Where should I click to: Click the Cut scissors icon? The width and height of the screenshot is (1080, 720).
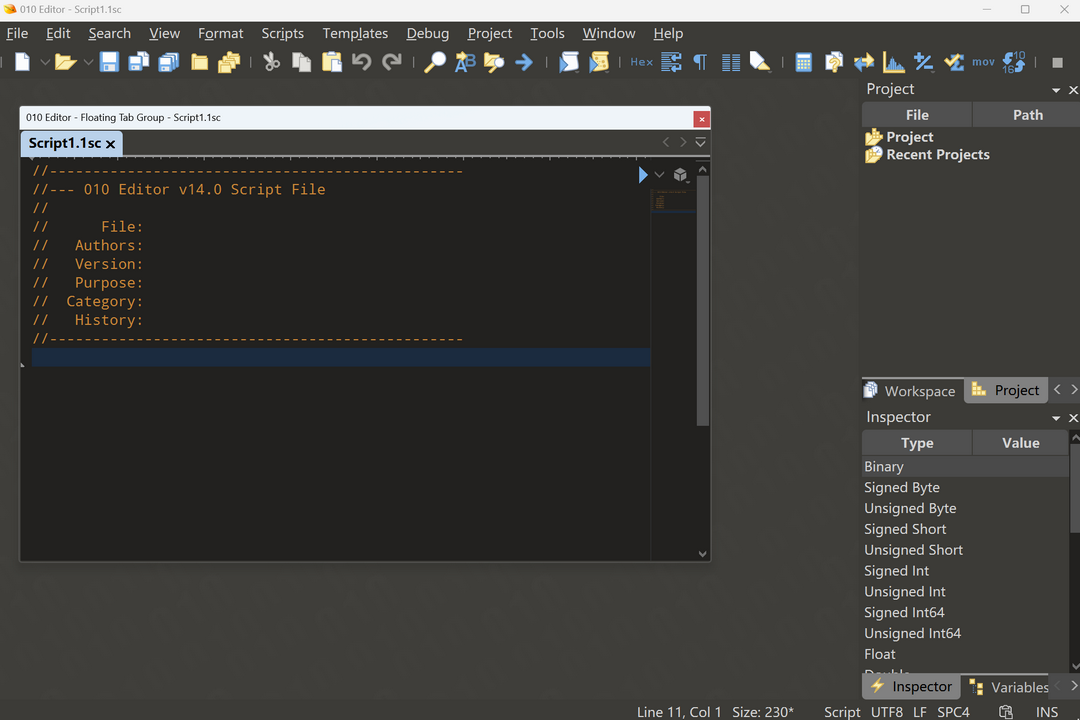(x=271, y=62)
